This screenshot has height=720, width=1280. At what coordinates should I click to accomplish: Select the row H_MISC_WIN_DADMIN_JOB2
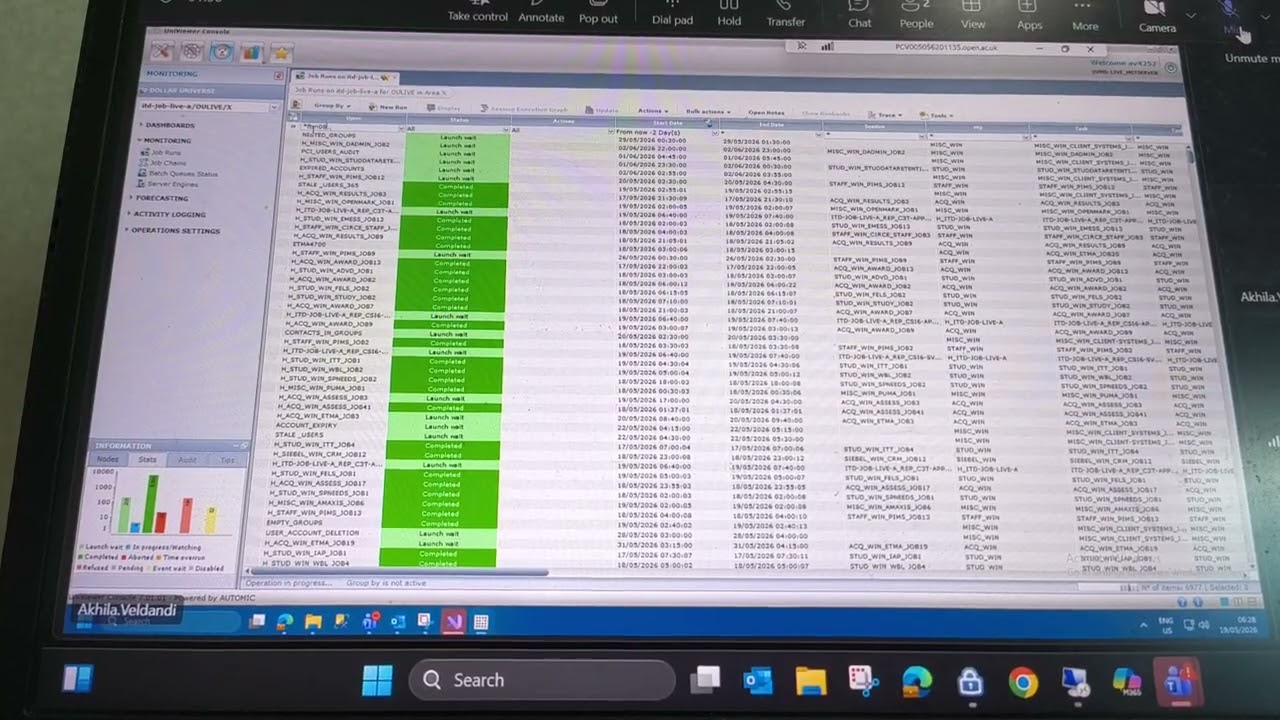[x=345, y=144]
